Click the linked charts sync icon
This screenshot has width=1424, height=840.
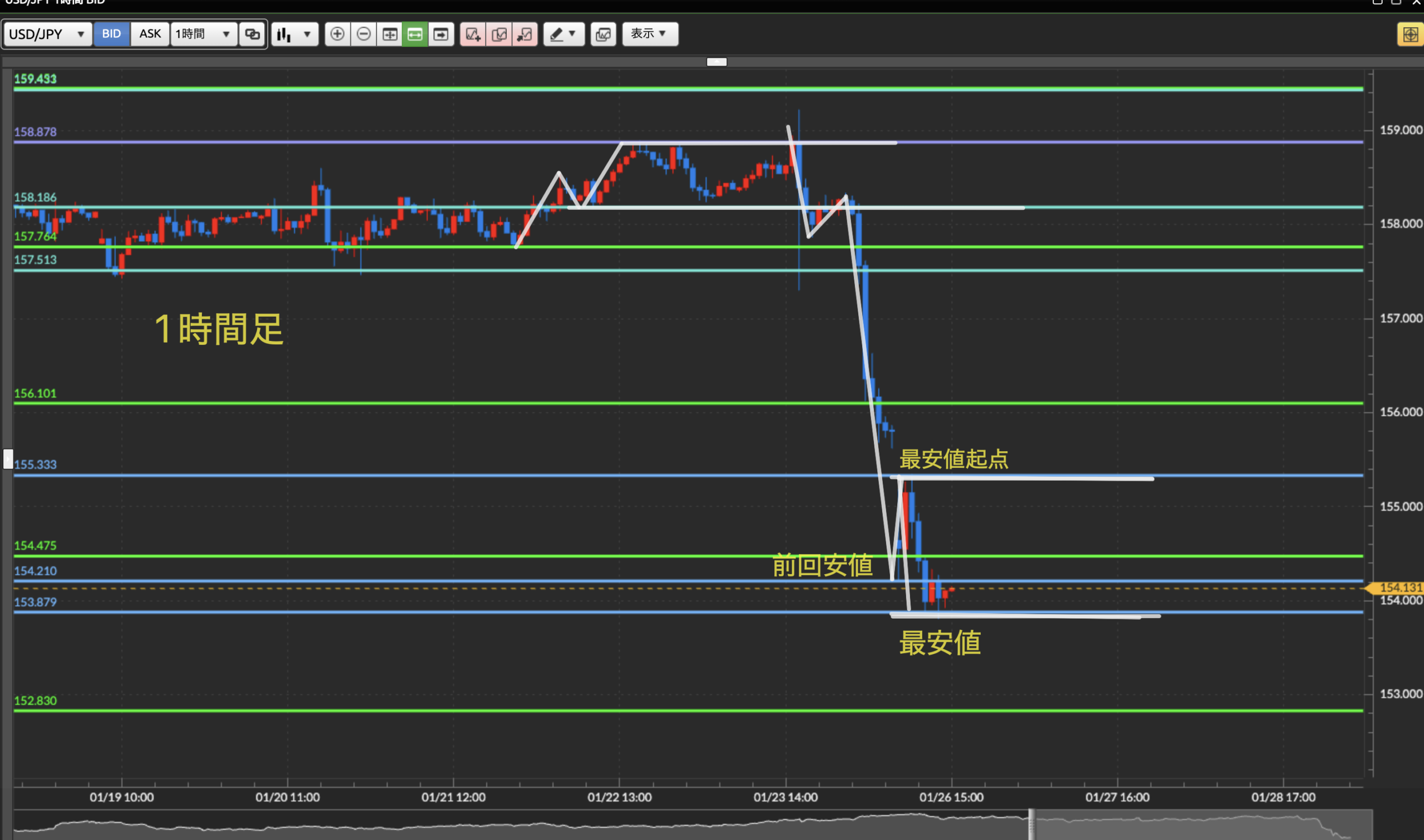(x=252, y=34)
